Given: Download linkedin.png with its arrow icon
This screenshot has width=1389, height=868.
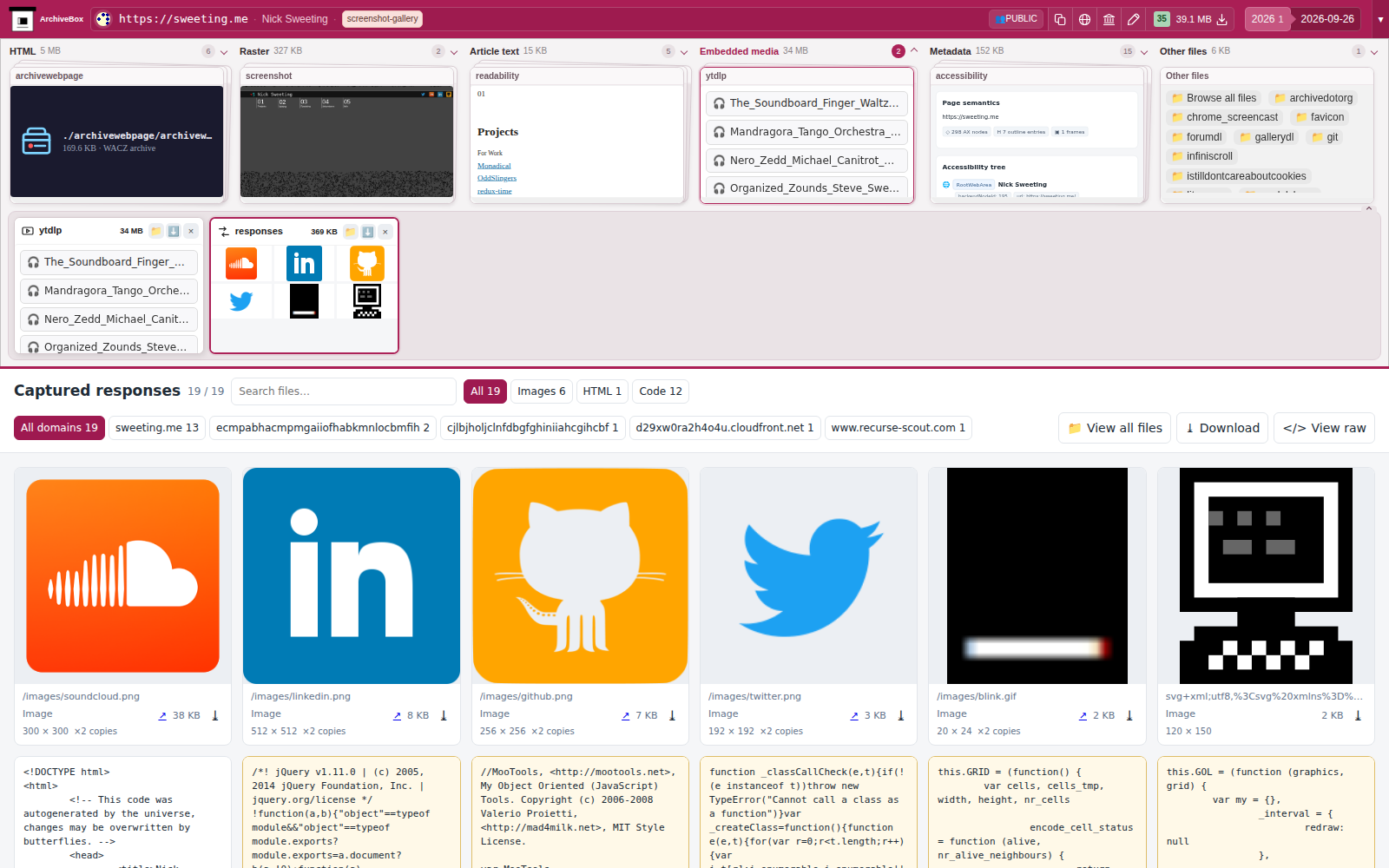Looking at the screenshot, I should (x=444, y=716).
